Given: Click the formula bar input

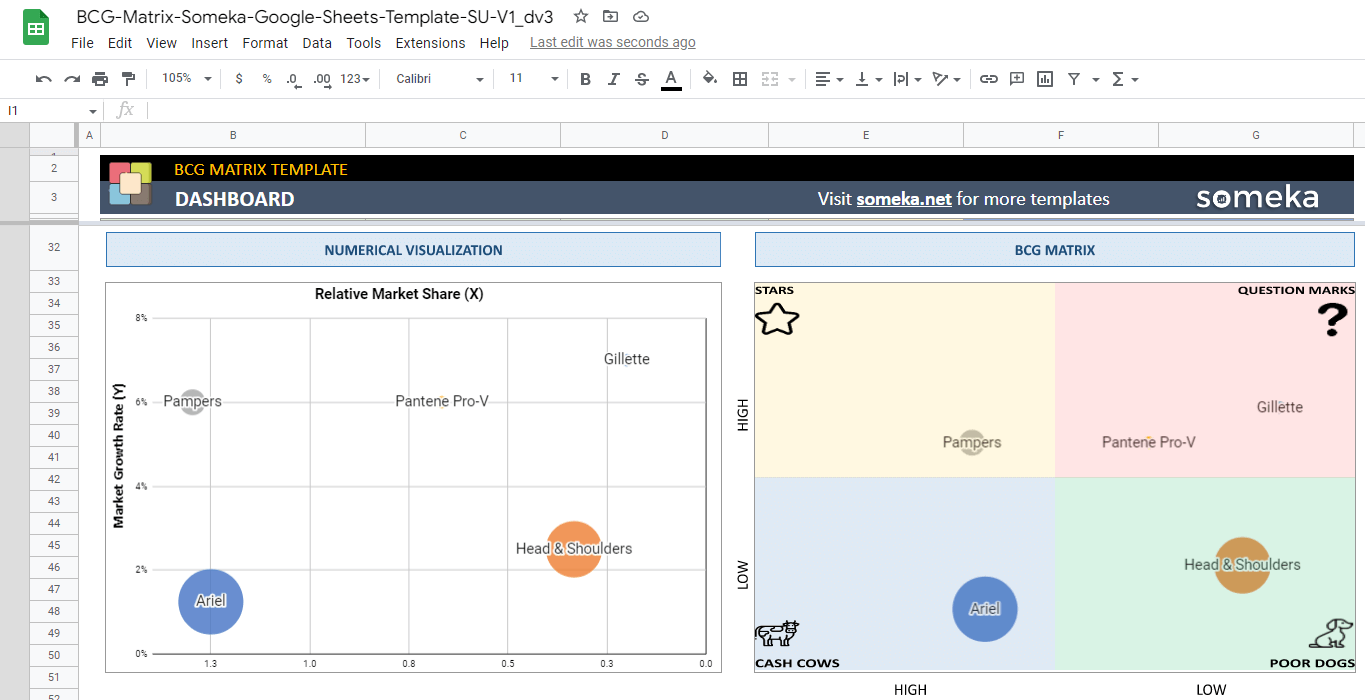Looking at the screenshot, I should click(755, 110).
